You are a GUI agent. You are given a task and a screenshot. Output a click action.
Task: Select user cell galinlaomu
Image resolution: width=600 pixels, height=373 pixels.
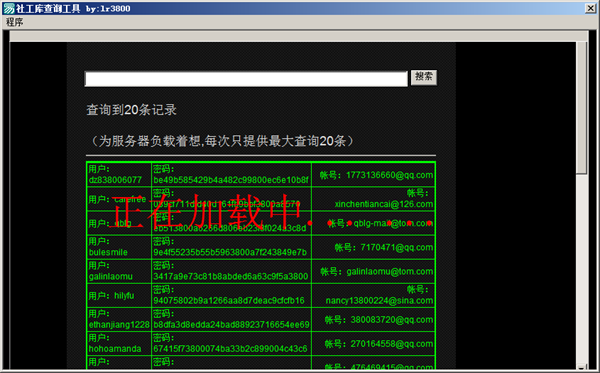(119, 271)
